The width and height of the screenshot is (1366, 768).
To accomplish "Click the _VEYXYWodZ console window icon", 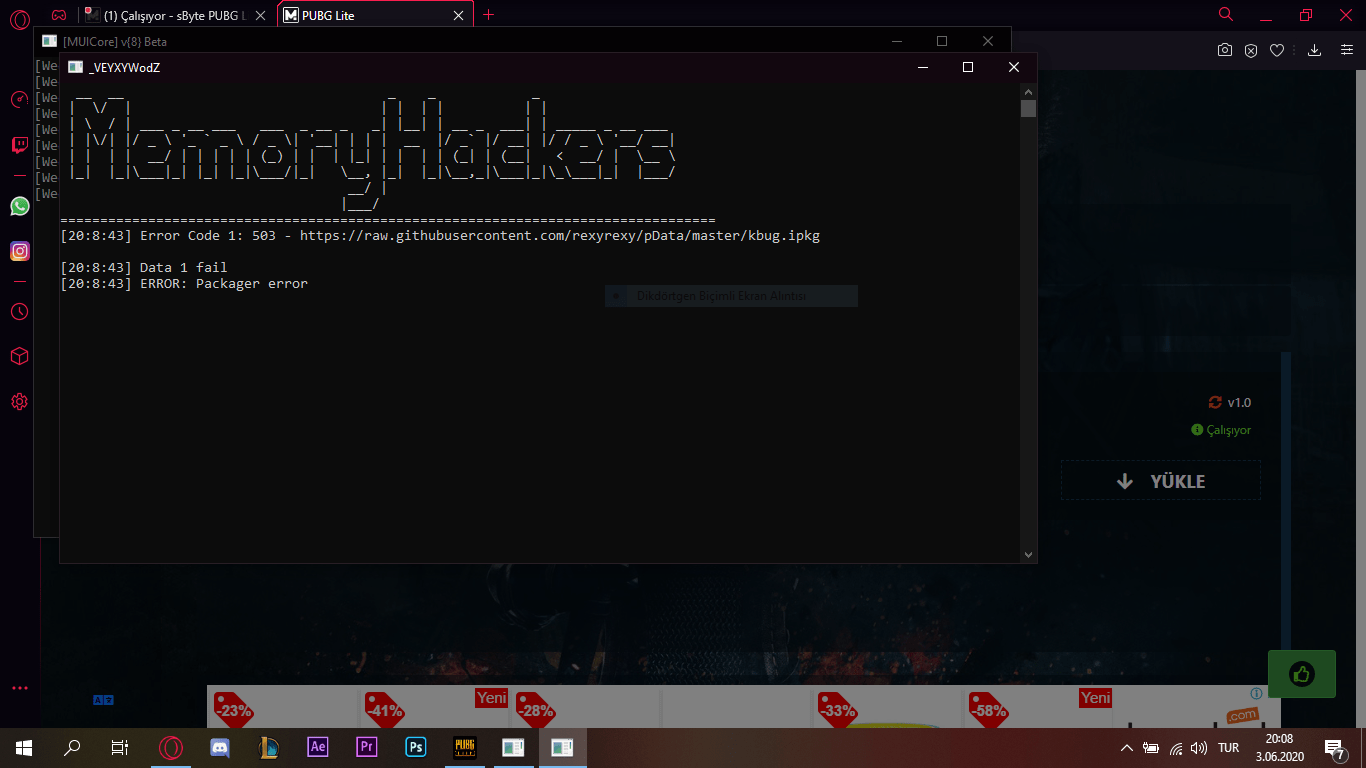I will coord(75,67).
